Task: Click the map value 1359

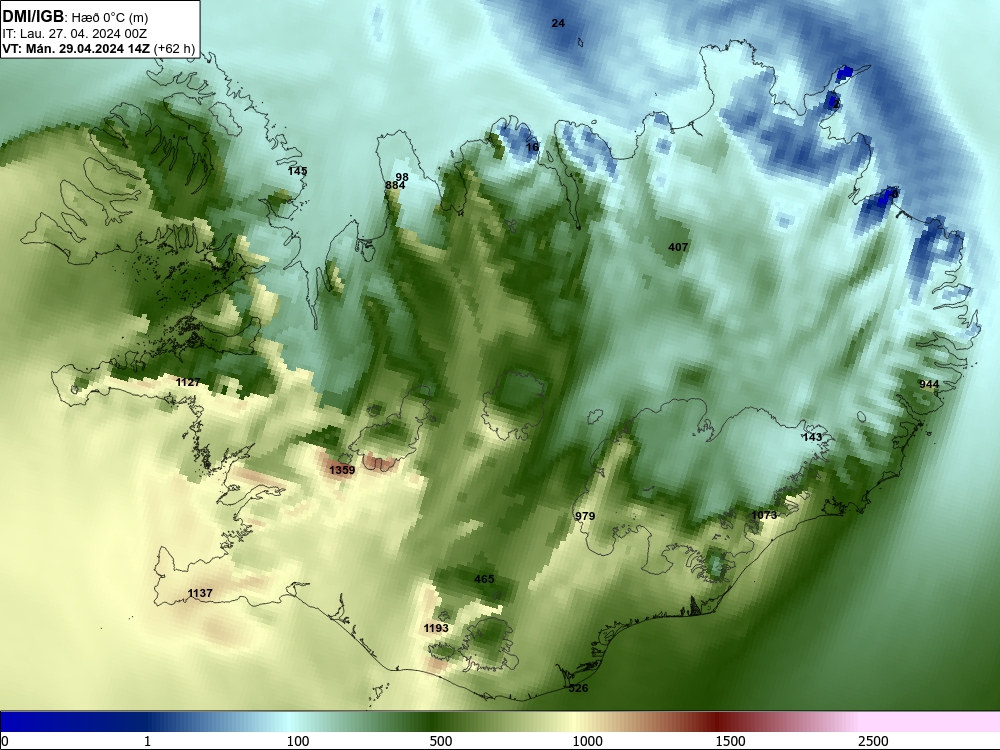Action: click(x=342, y=470)
